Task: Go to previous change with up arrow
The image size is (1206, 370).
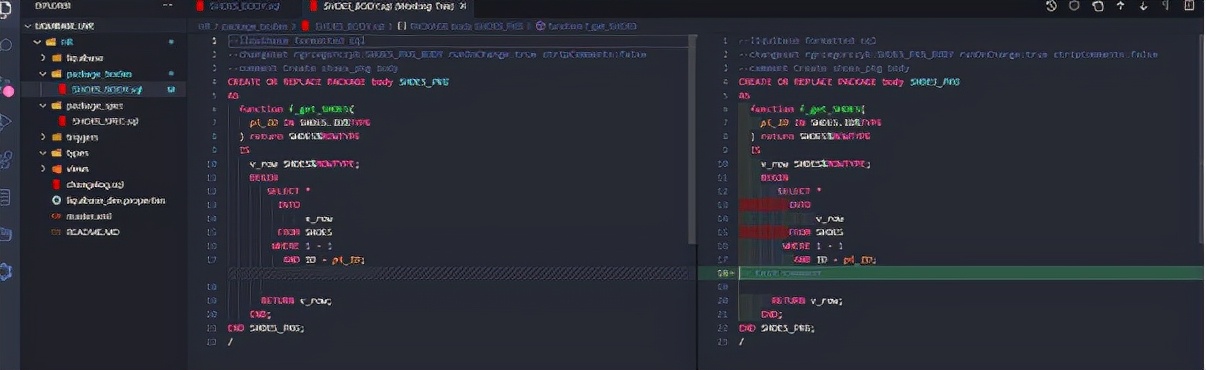Action: (1120, 6)
